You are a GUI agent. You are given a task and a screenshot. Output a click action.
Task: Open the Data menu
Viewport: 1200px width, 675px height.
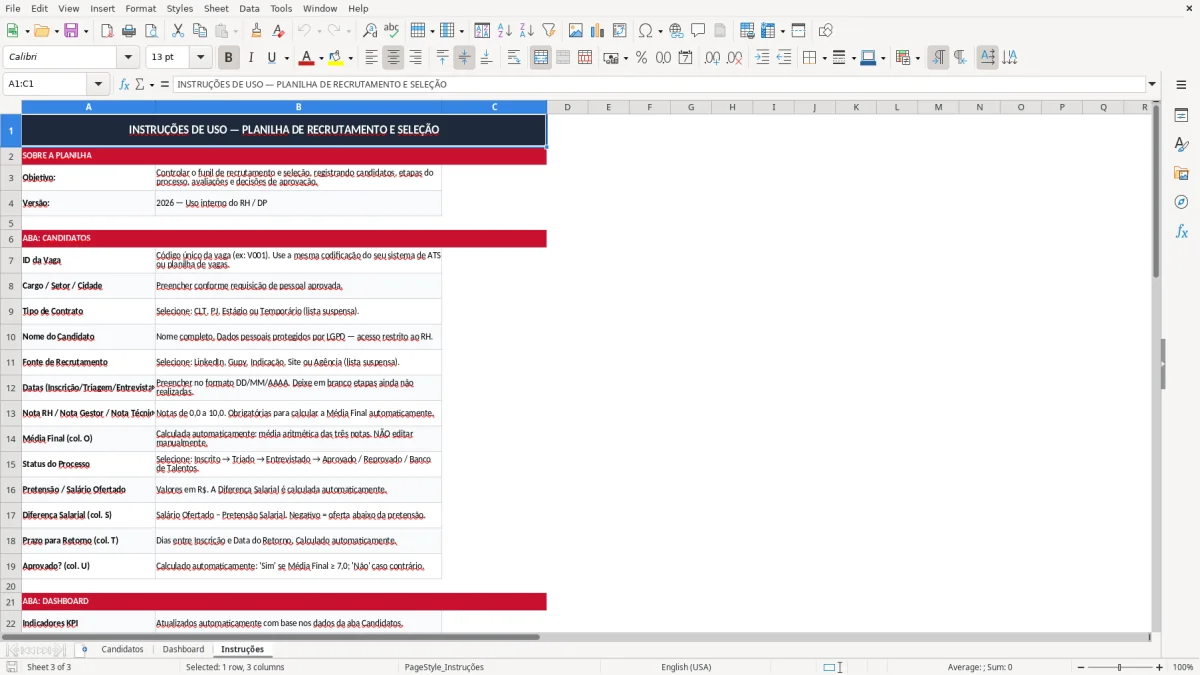[x=249, y=8]
